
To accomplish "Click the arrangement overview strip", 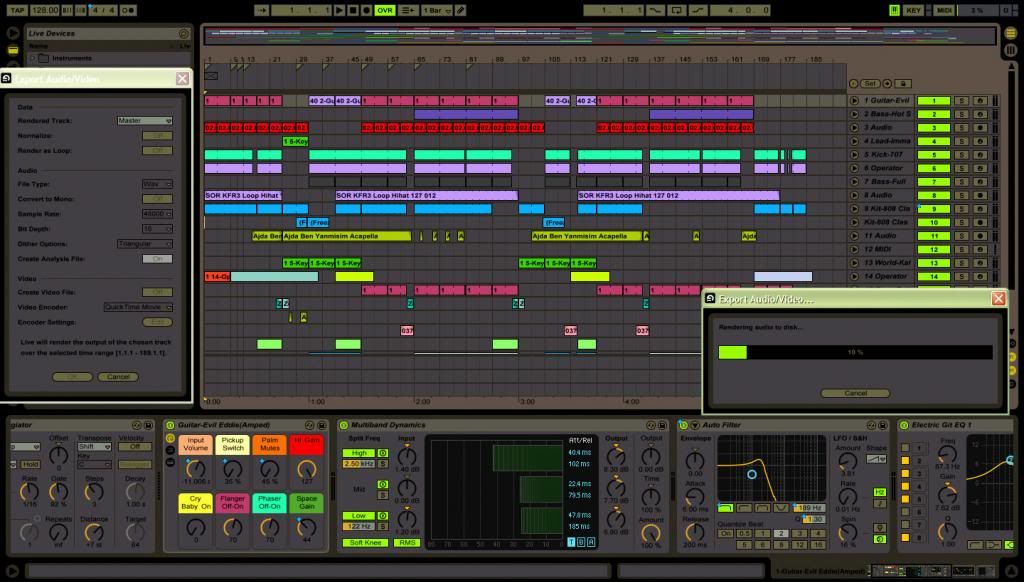I will 600,35.
